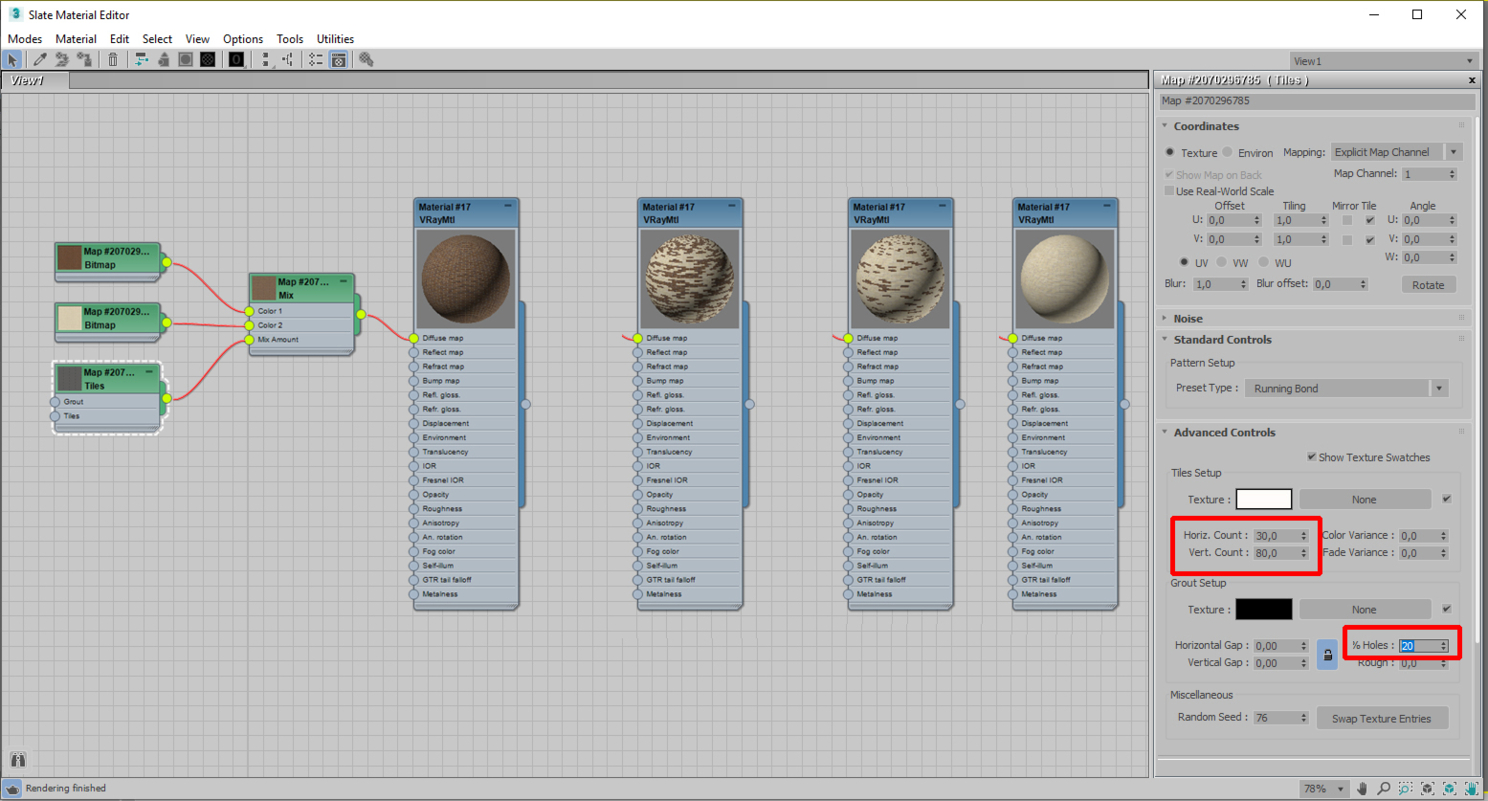Click the white Tiles texture color swatch

[1264, 499]
